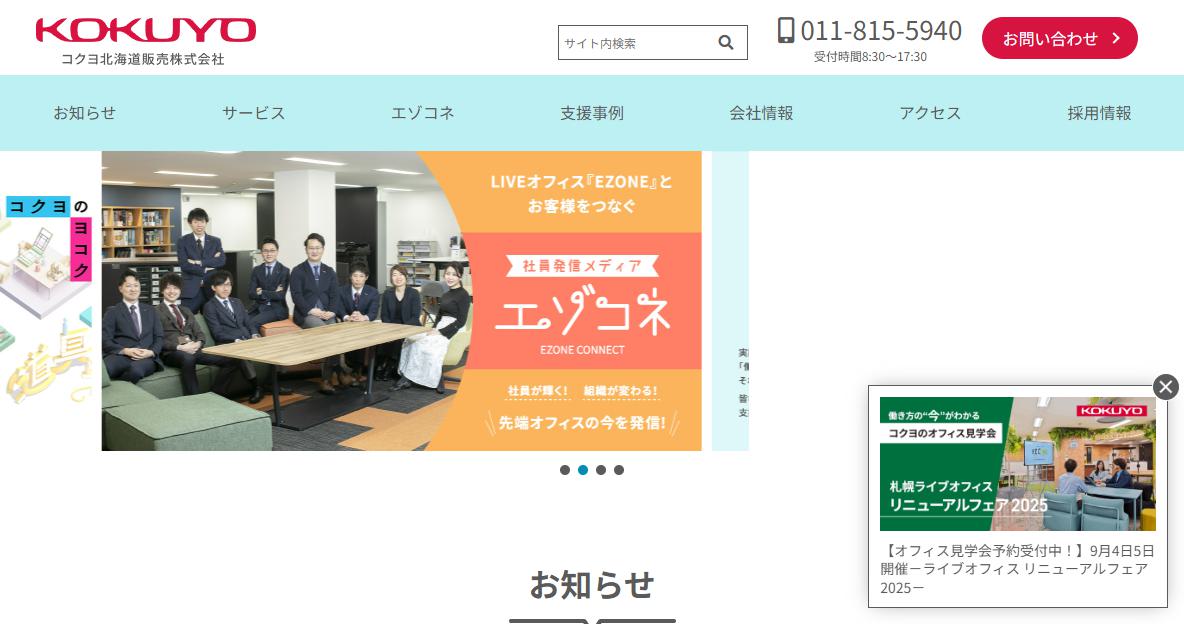Click the phone icon beside the number

coord(786,30)
